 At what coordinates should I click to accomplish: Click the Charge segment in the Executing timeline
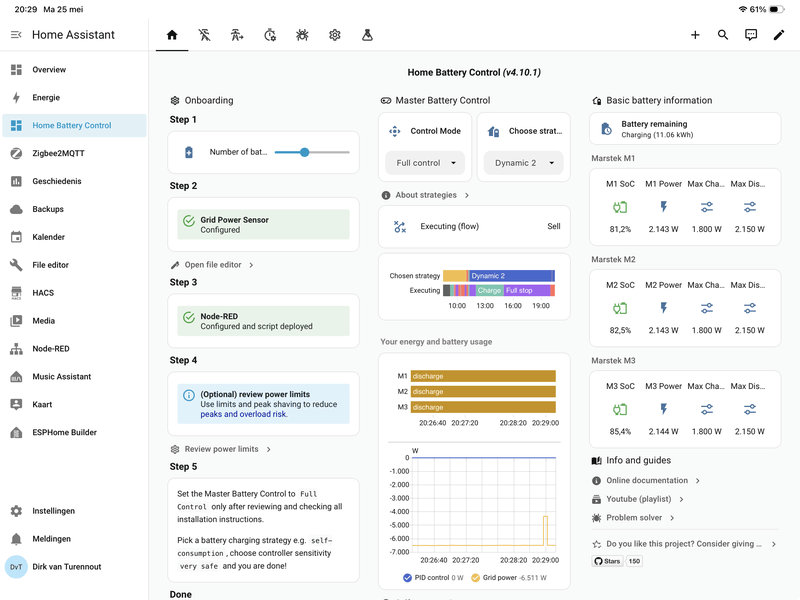coord(489,290)
